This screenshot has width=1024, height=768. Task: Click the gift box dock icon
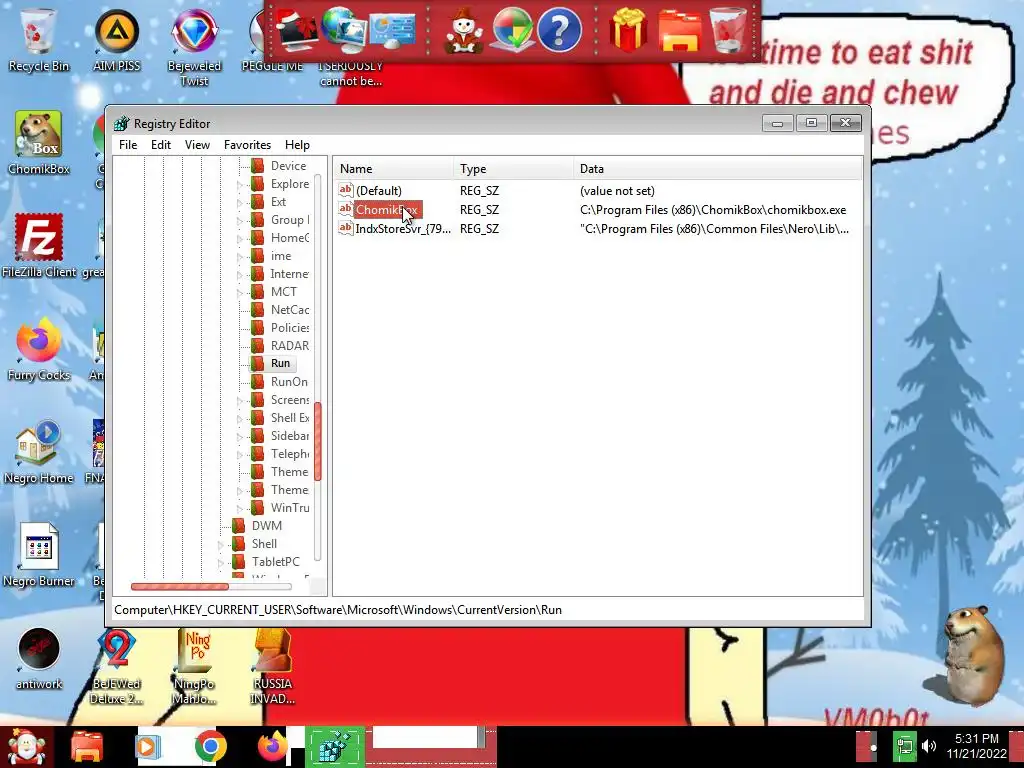tap(628, 30)
